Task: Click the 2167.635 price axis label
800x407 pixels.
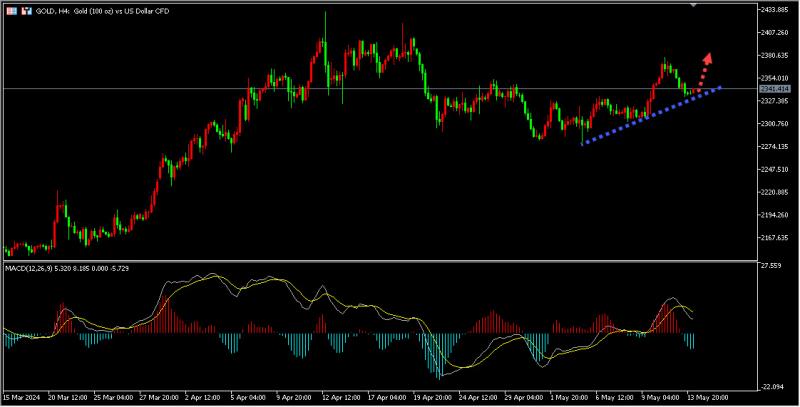Action: 775,238
